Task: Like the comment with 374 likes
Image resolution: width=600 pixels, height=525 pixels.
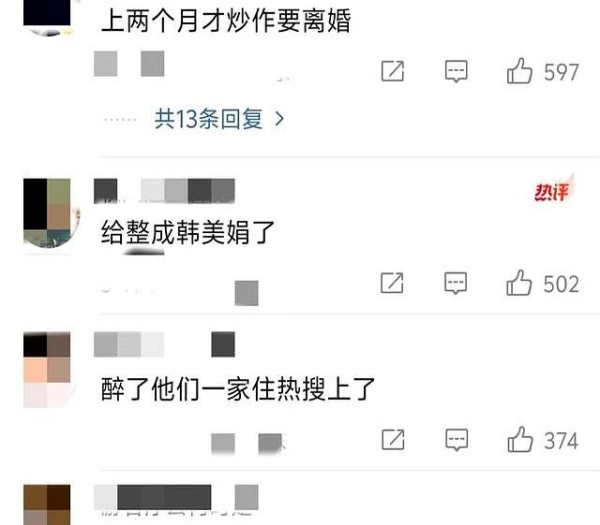Action: pos(520,439)
